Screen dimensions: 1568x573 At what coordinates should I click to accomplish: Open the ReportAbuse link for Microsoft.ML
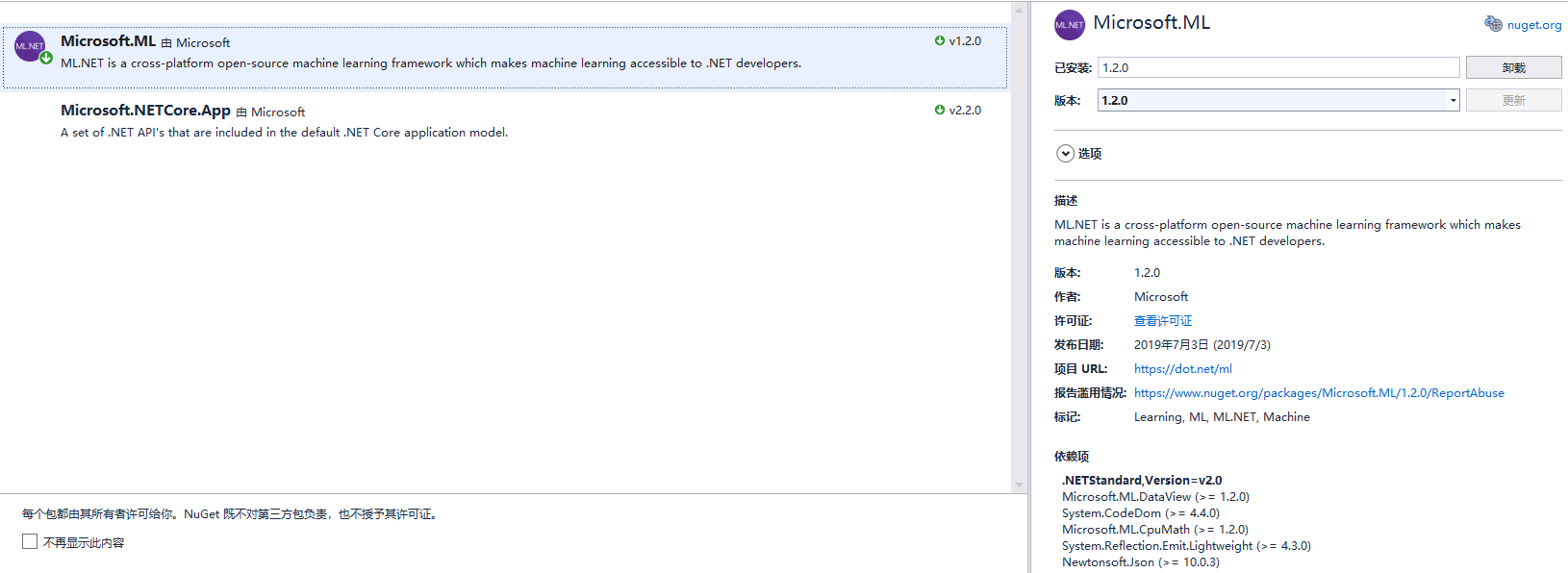click(1318, 393)
